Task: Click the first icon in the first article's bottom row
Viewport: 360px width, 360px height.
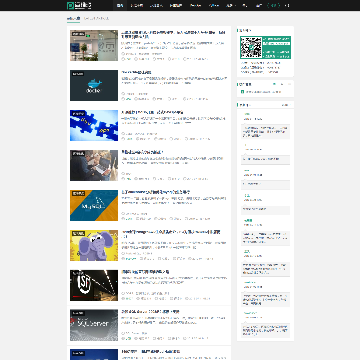Action: point(123,59)
